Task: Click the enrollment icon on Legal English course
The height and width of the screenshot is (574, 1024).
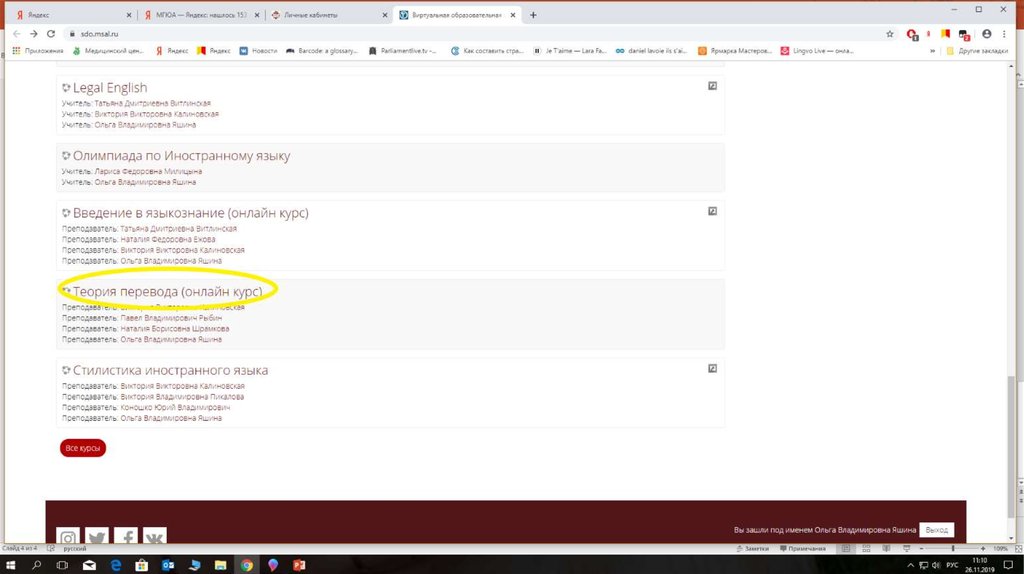Action: (712, 87)
